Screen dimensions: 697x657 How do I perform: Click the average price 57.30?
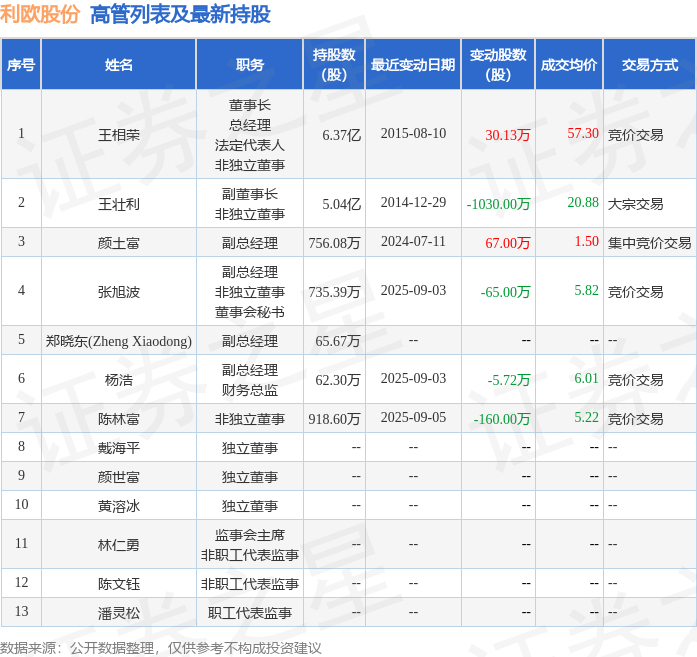tap(583, 133)
